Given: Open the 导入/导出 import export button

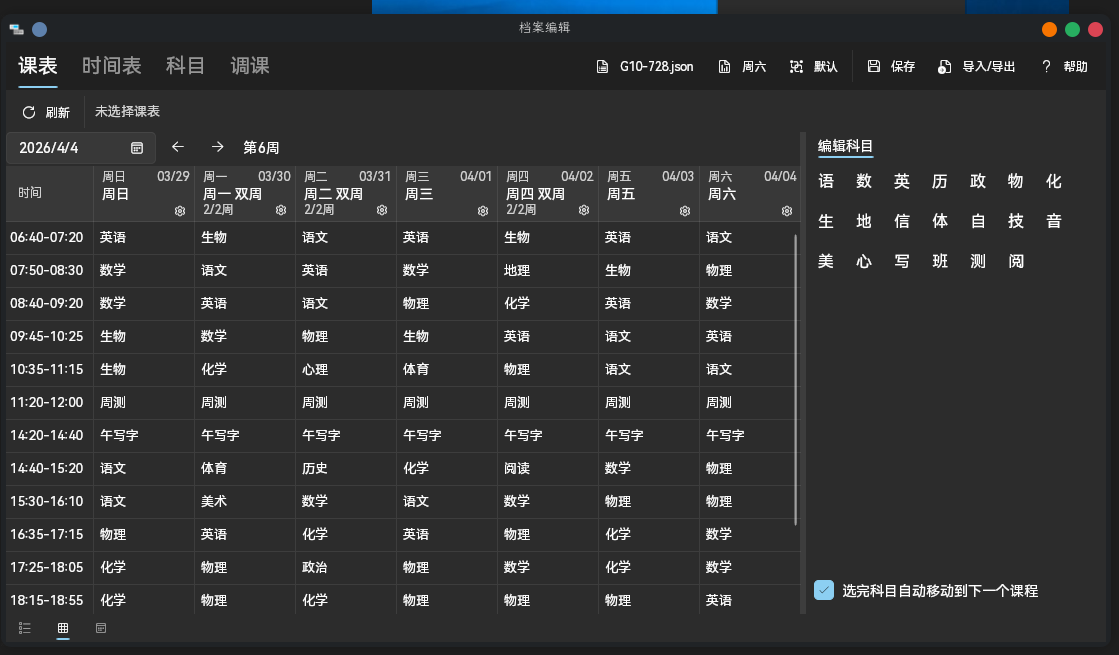Looking at the screenshot, I should (976, 67).
